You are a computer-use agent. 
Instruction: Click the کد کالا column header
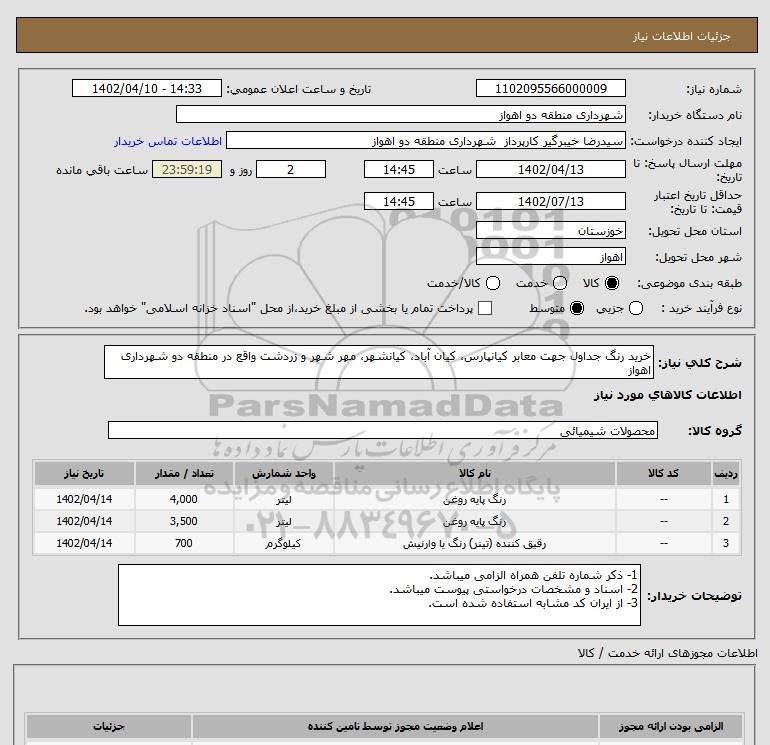click(663, 473)
